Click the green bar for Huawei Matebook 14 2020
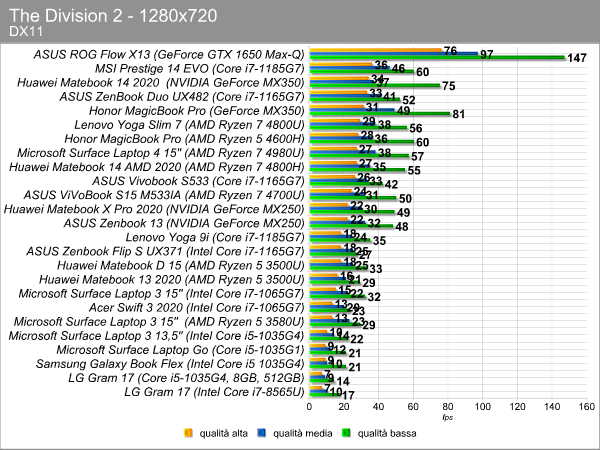This screenshot has height=450, width=600. (374, 86)
